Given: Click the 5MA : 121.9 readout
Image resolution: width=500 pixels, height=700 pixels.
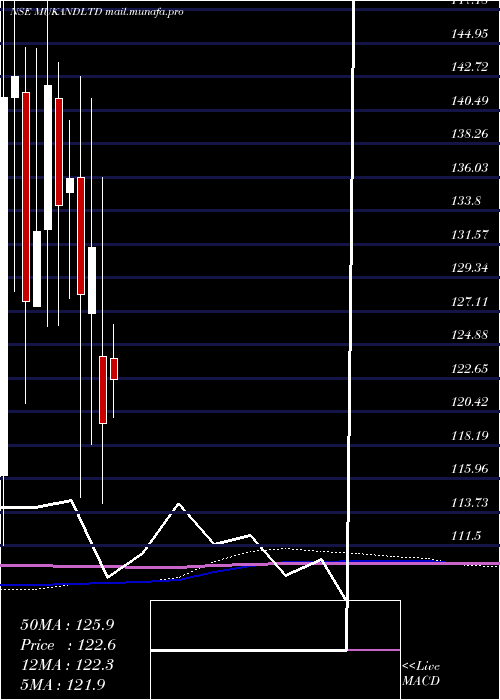Looking at the screenshot, I should (65, 684).
